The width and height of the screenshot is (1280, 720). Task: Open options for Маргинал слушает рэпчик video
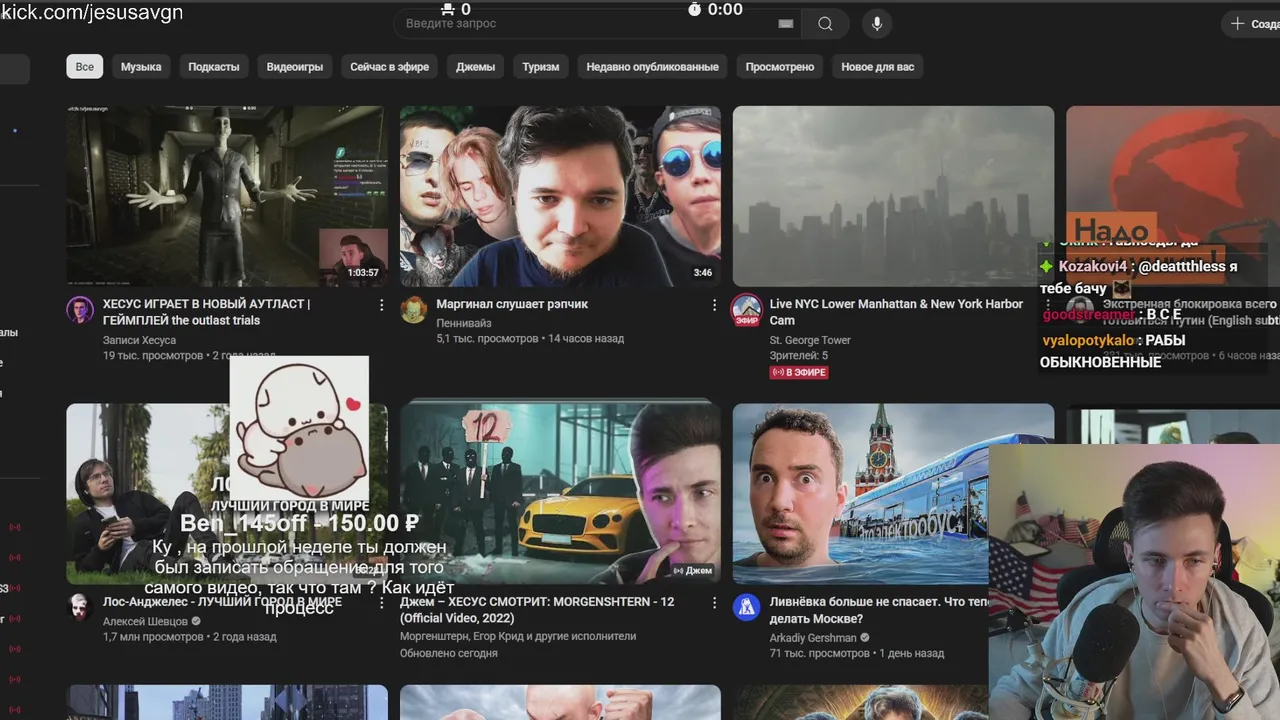pyautogui.click(x=714, y=305)
